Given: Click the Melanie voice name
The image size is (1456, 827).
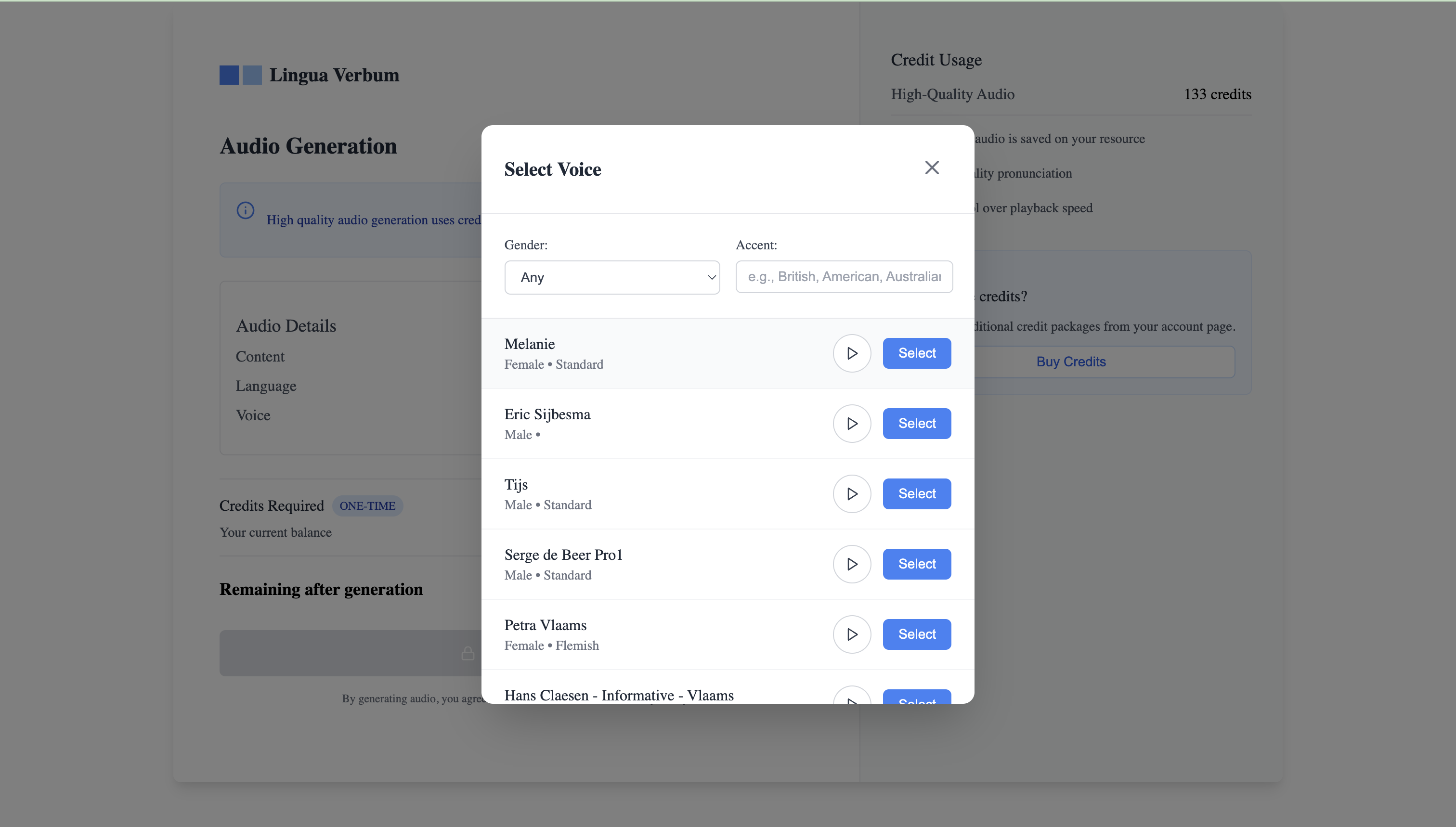Looking at the screenshot, I should pyautogui.click(x=529, y=344).
